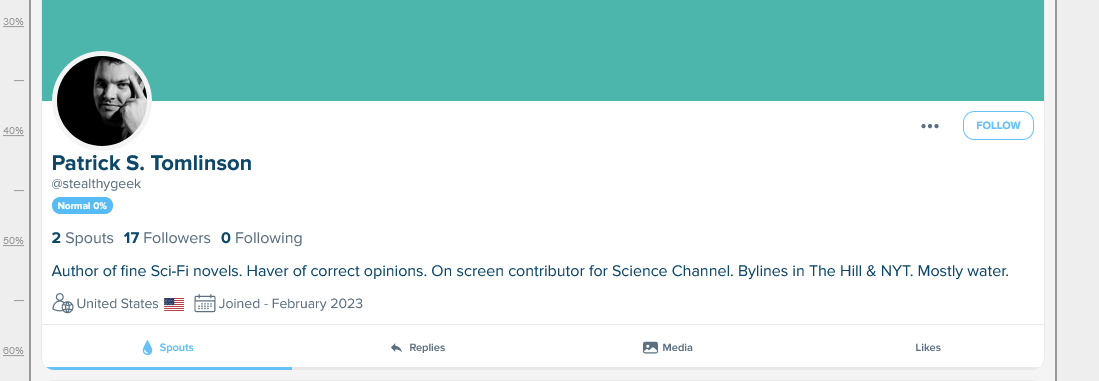Click the @stealthygeek handle

(x=97, y=184)
